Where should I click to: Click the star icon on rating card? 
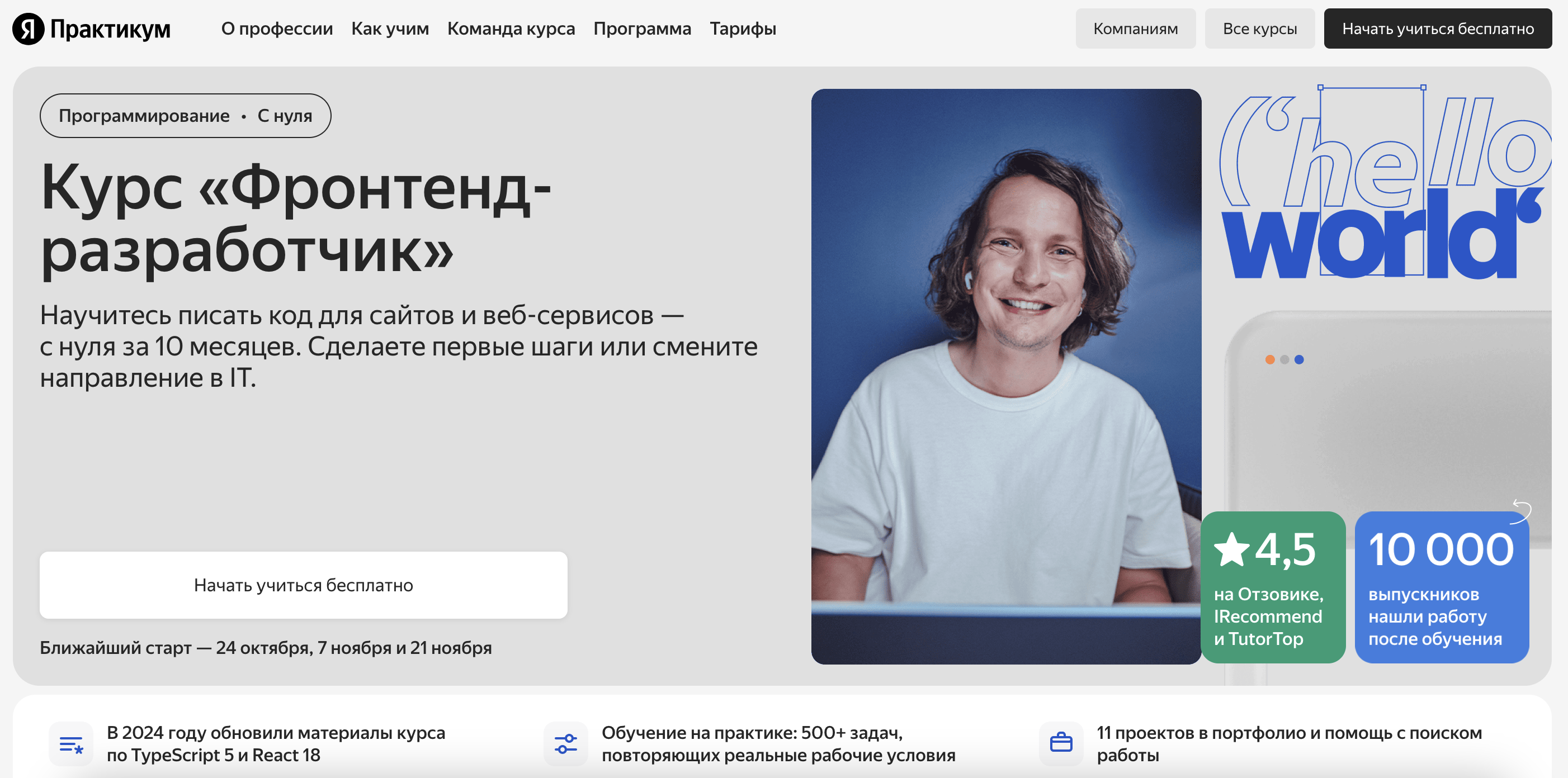click(x=1232, y=549)
